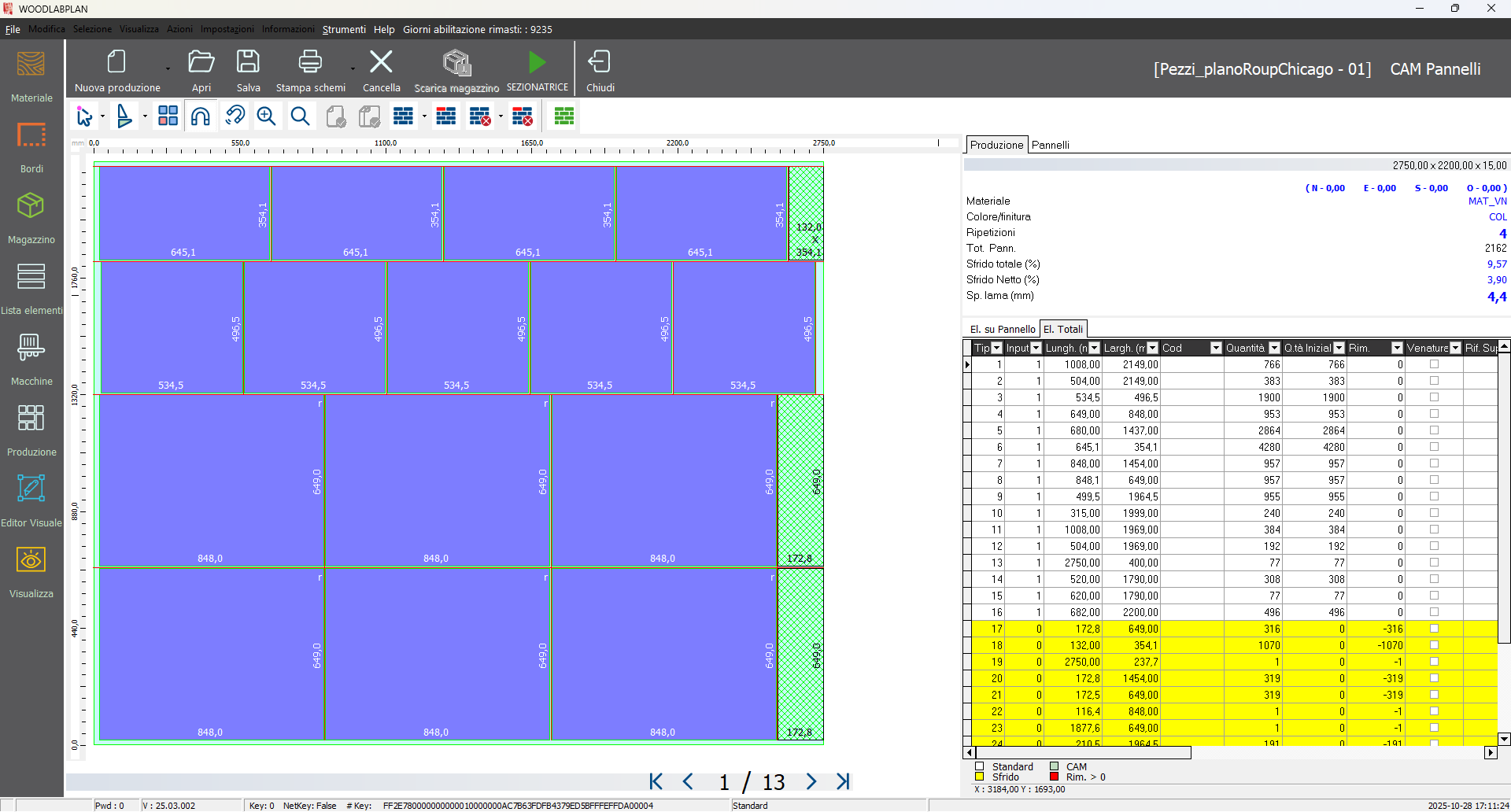Click the Cancella red X icon
The width and height of the screenshot is (1511, 812).
click(x=381, y=61)
